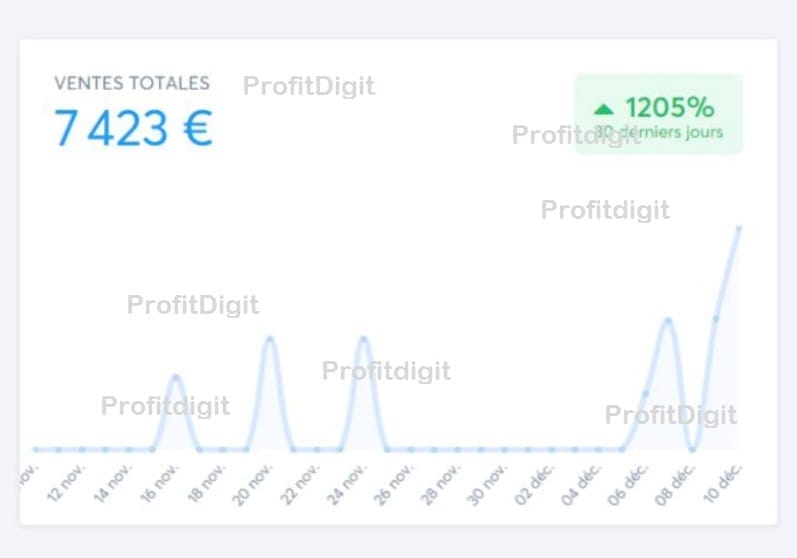This screenshot has width=797, height=558.
Task: Select the VENTES TOTALES heading
Action: pos(132,83)
